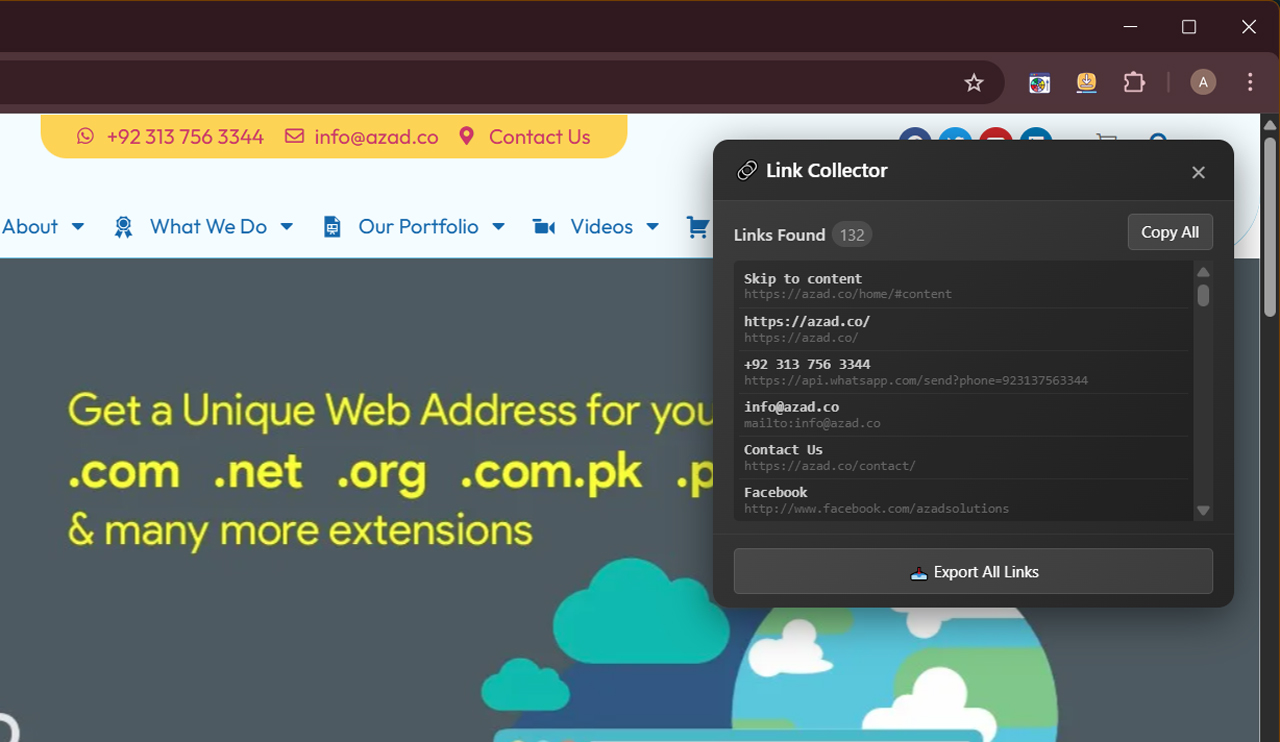Click the Export All Links button
The height and width of the screenshot is (742, 1280).
coord(973,571)
